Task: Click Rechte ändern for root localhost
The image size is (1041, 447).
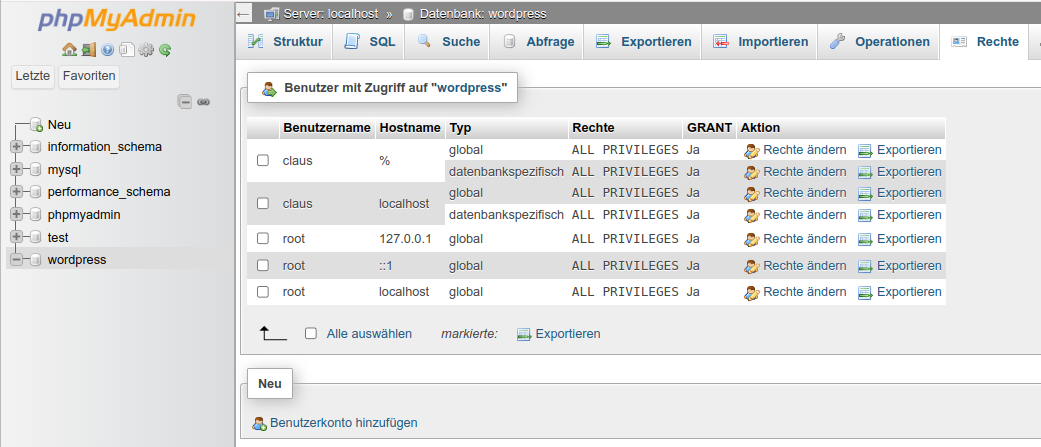Action: point(805,292)
